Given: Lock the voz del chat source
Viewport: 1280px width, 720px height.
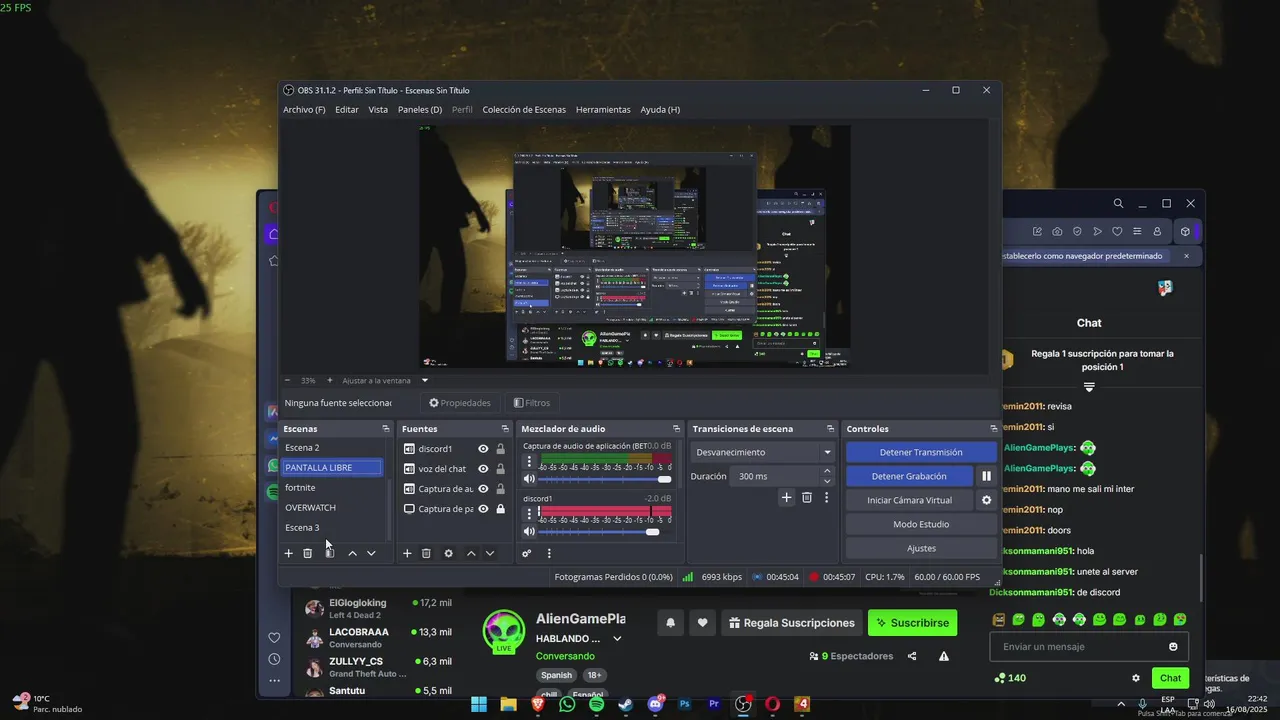Looking at the screenshot, I should coord(500,469).
